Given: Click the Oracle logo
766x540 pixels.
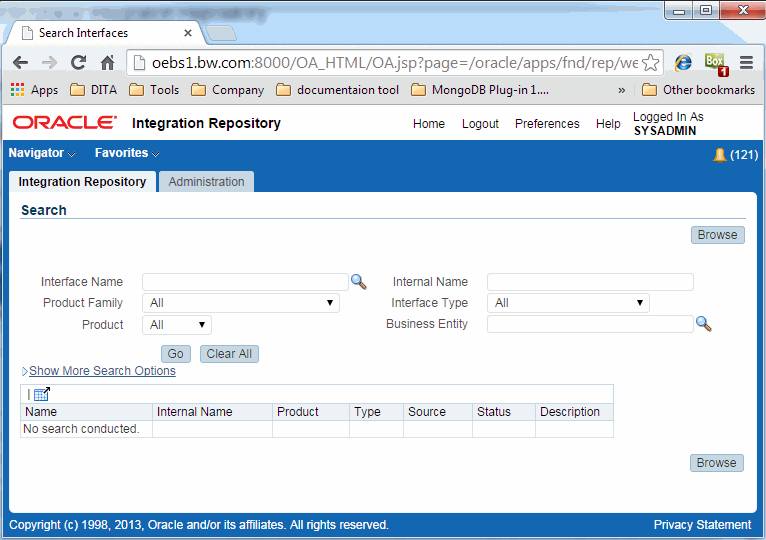Looking at the screenshot, I should pyautogui.click(x=64, y=123).
